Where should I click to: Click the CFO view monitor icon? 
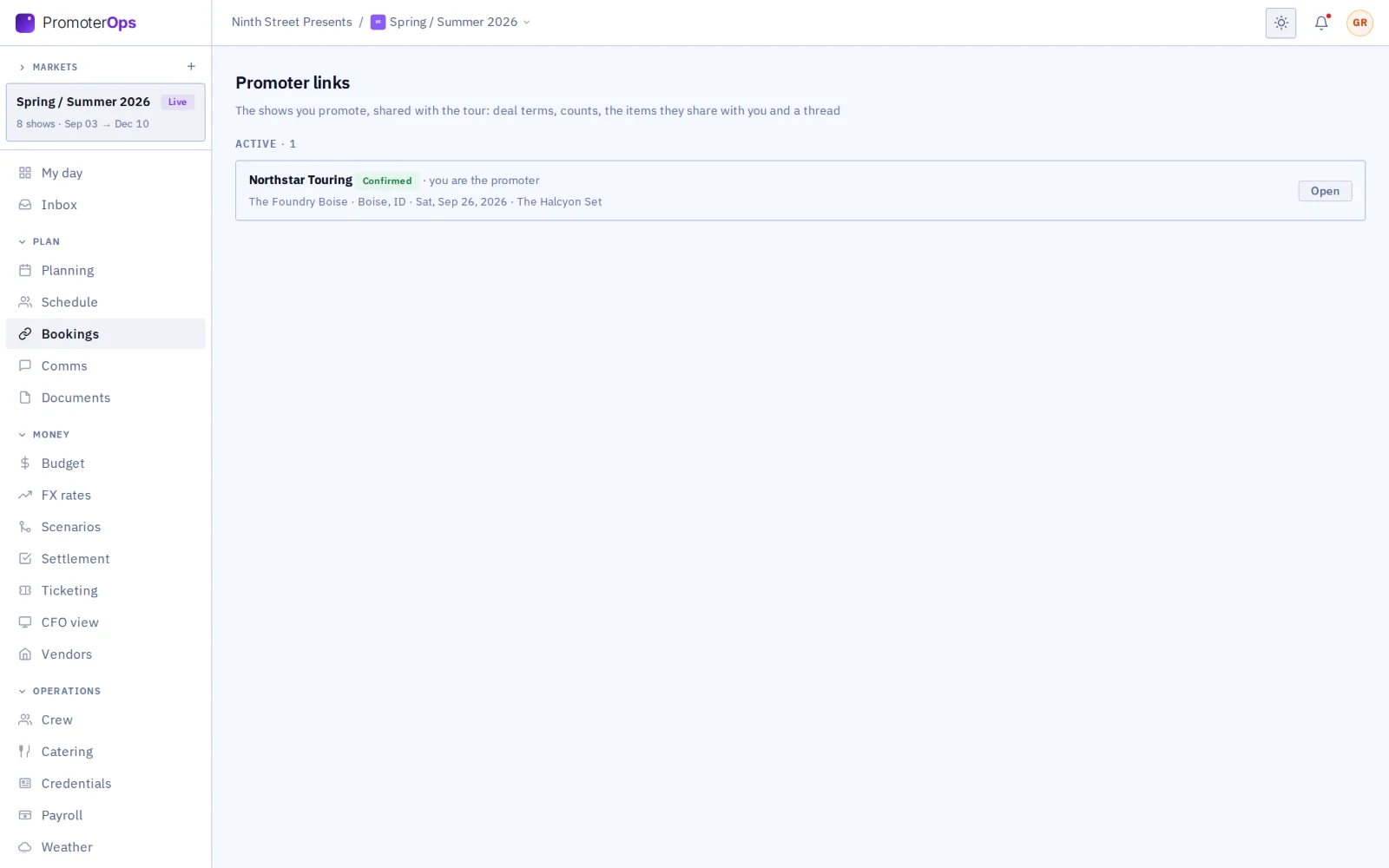(x=25, y=622)
